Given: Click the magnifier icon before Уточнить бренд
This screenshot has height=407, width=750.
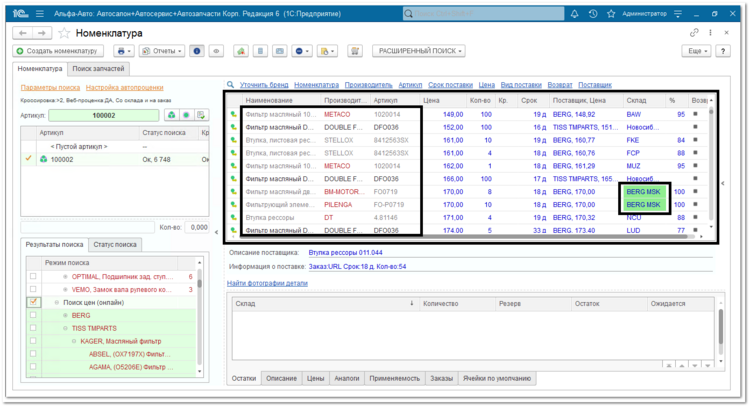Looking at the screenshot, I should [231, 85].
